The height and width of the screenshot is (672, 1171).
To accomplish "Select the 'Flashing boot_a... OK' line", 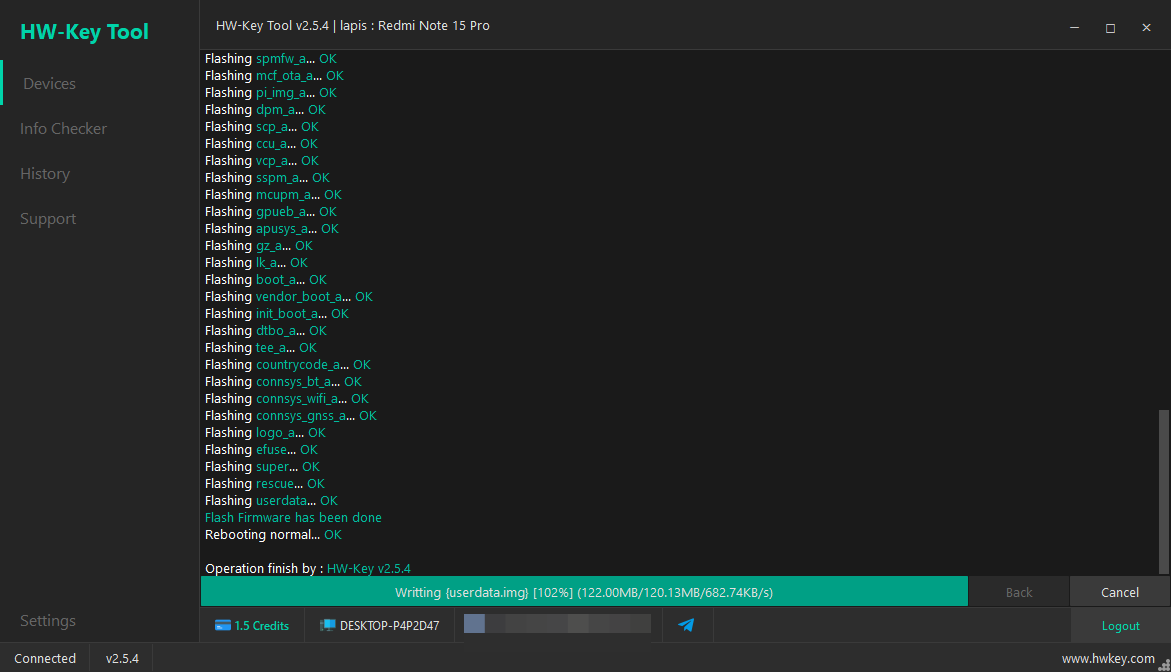I will click(x=266, y=279).
